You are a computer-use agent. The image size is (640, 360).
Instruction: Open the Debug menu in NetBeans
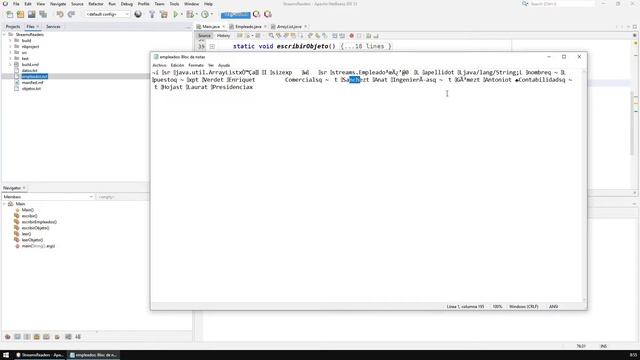tap(127, 4)
